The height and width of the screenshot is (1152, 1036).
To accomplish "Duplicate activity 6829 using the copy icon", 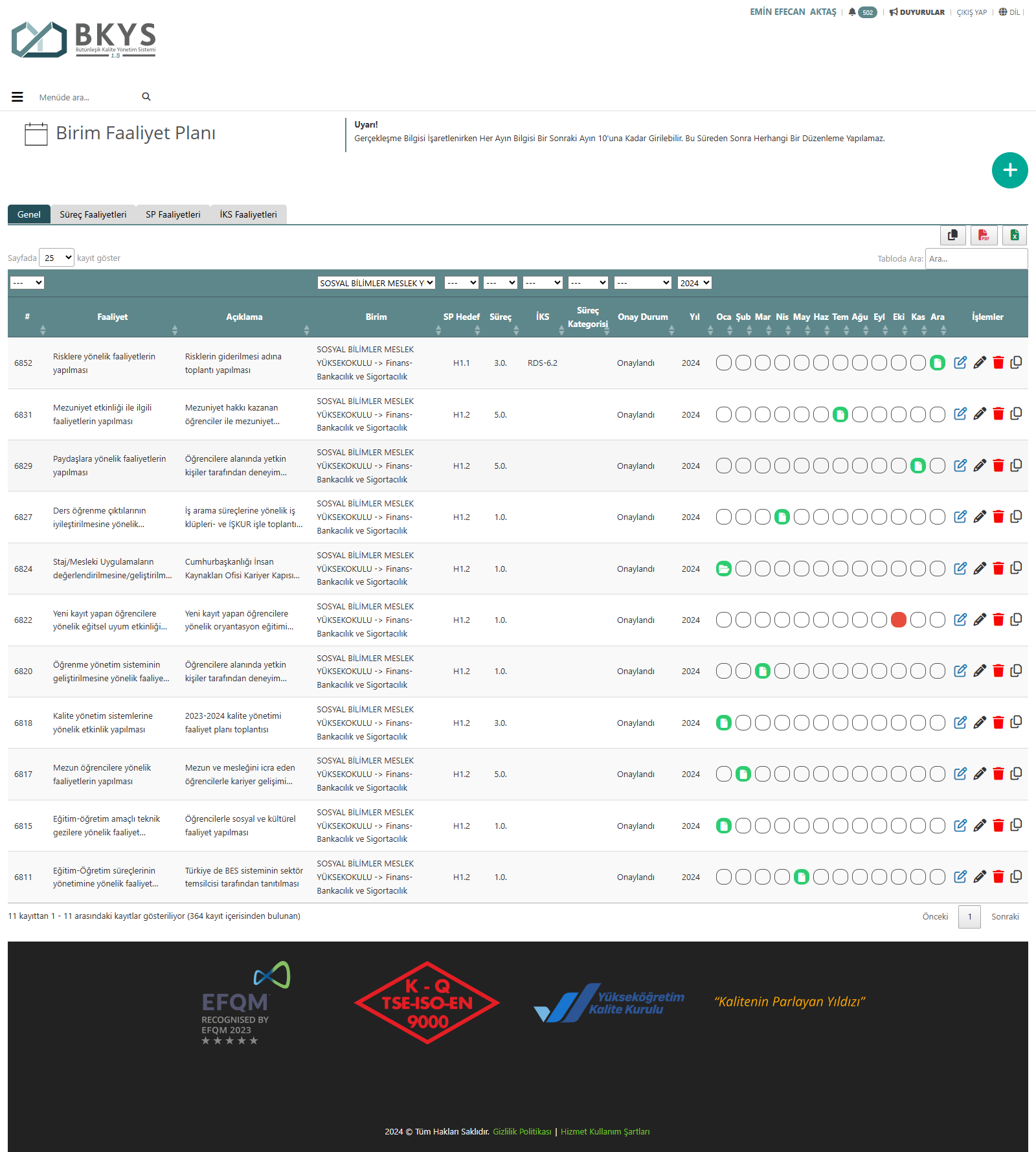I will click(1016, 466).
